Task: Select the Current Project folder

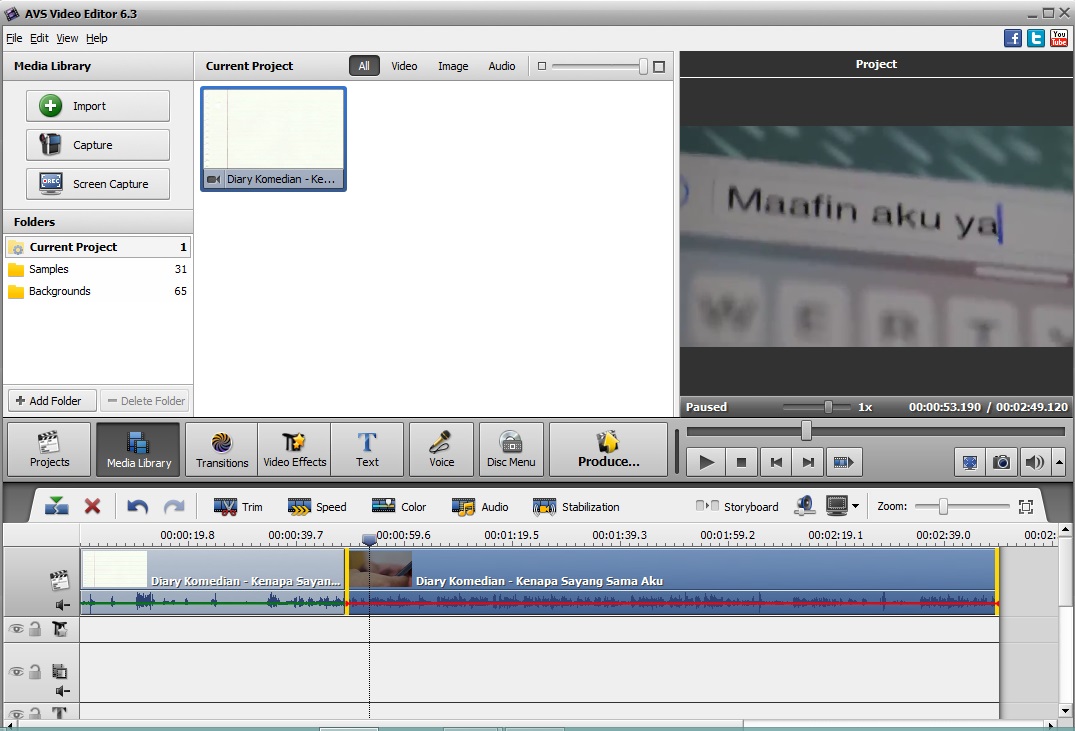Action: pyautogui.click(x=97, y=247)
